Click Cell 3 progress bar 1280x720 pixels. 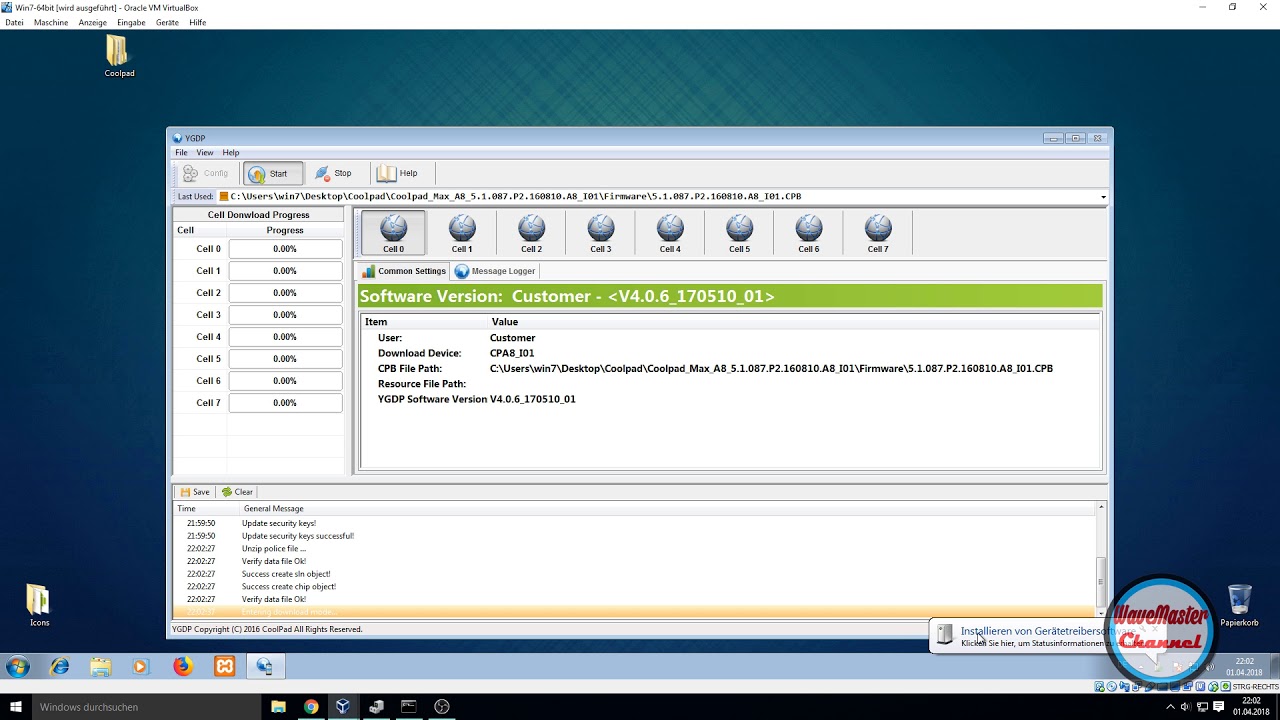click(285, 315)
